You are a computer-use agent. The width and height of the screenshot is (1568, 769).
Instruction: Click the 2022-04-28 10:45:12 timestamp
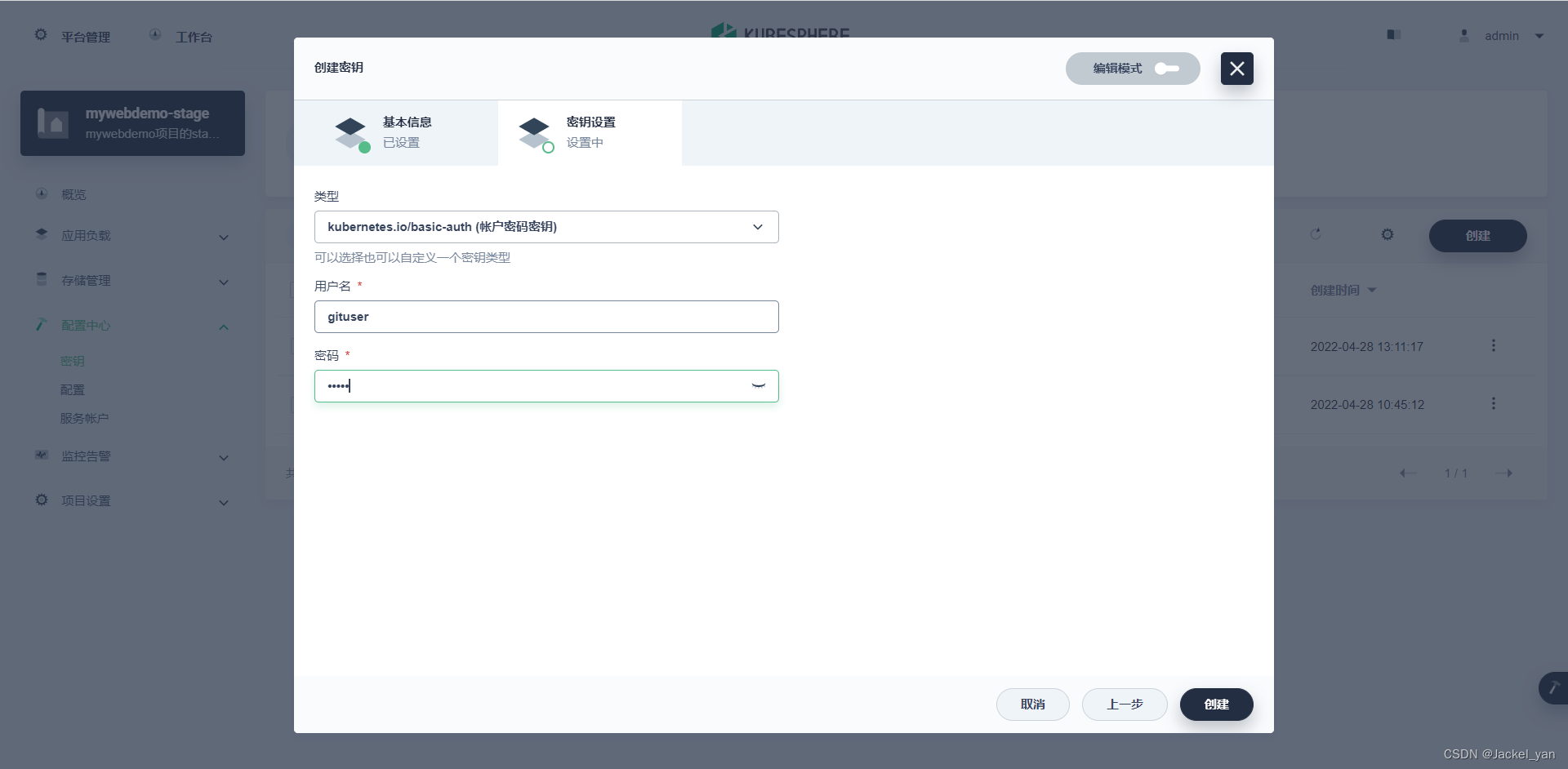pyautogui.click(x=1367, y=405)
